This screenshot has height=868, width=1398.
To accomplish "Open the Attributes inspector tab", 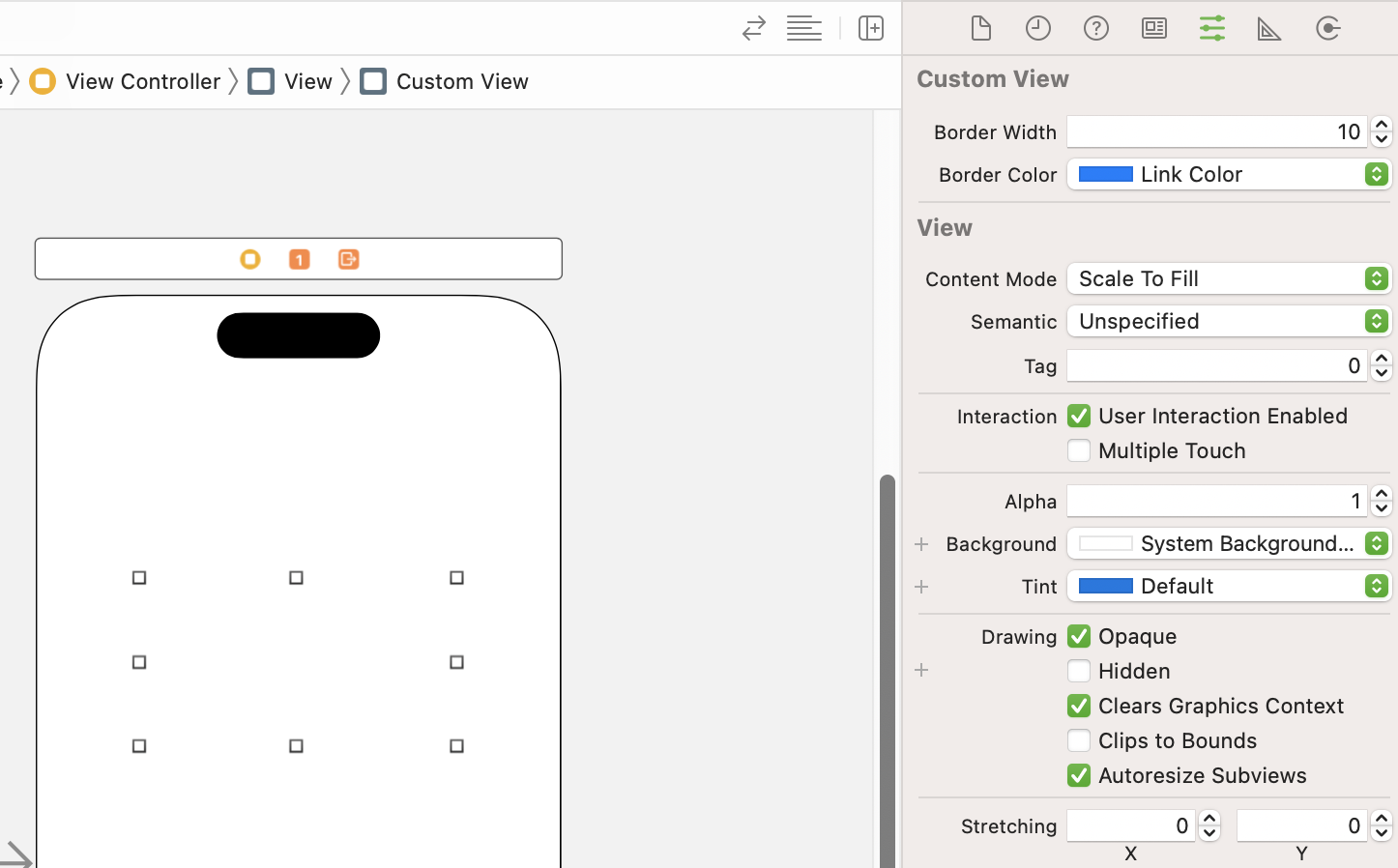I will point(1212,28).
